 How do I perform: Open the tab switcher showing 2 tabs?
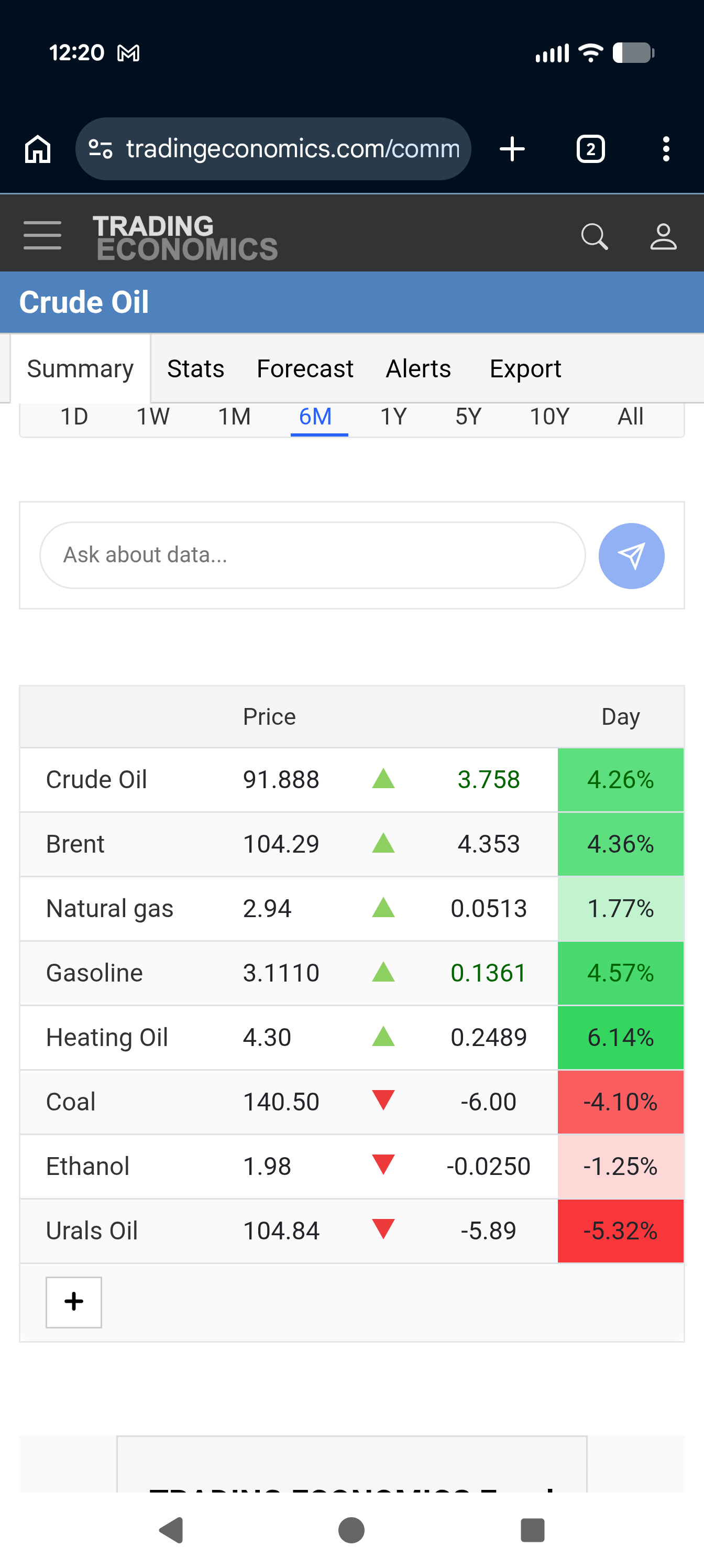(590, 149)
